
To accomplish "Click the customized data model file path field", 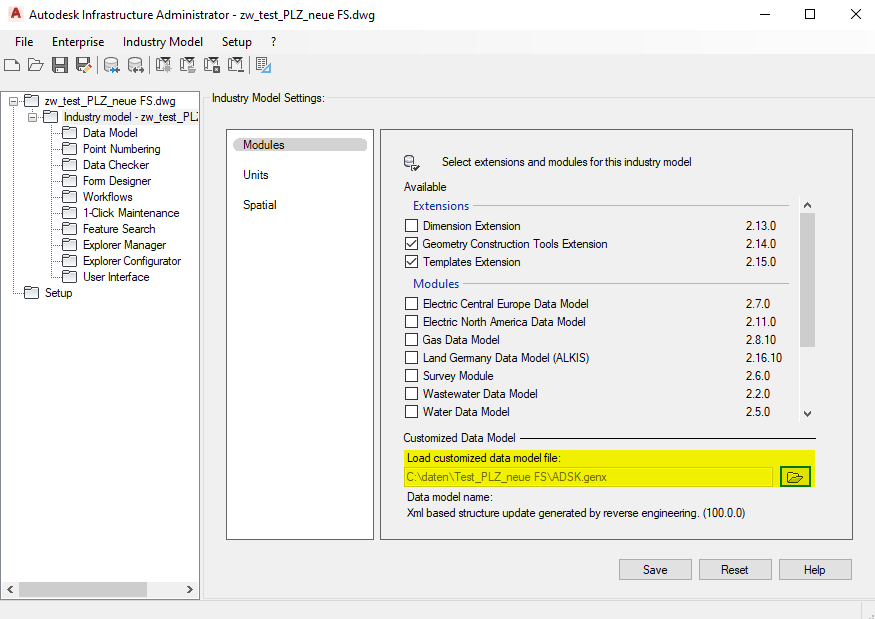I will point(589,477).
